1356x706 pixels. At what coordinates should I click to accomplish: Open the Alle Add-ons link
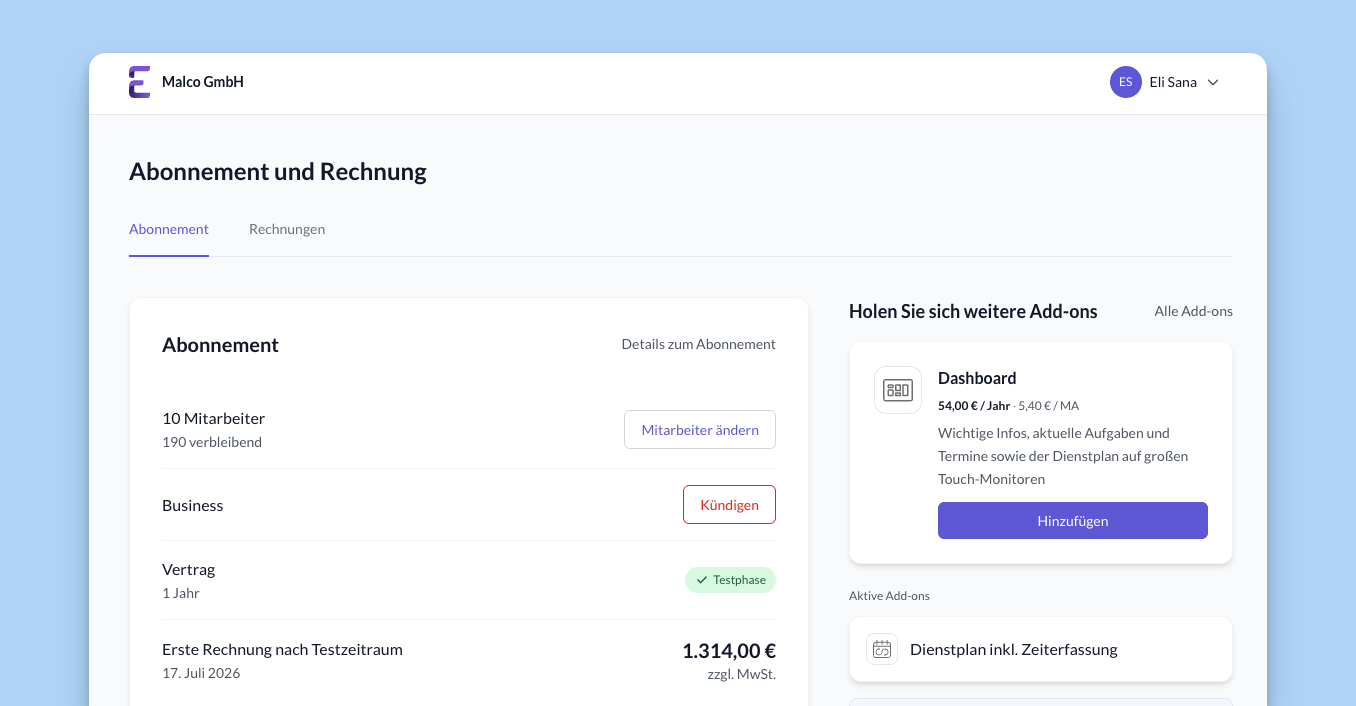(1194, 311)
